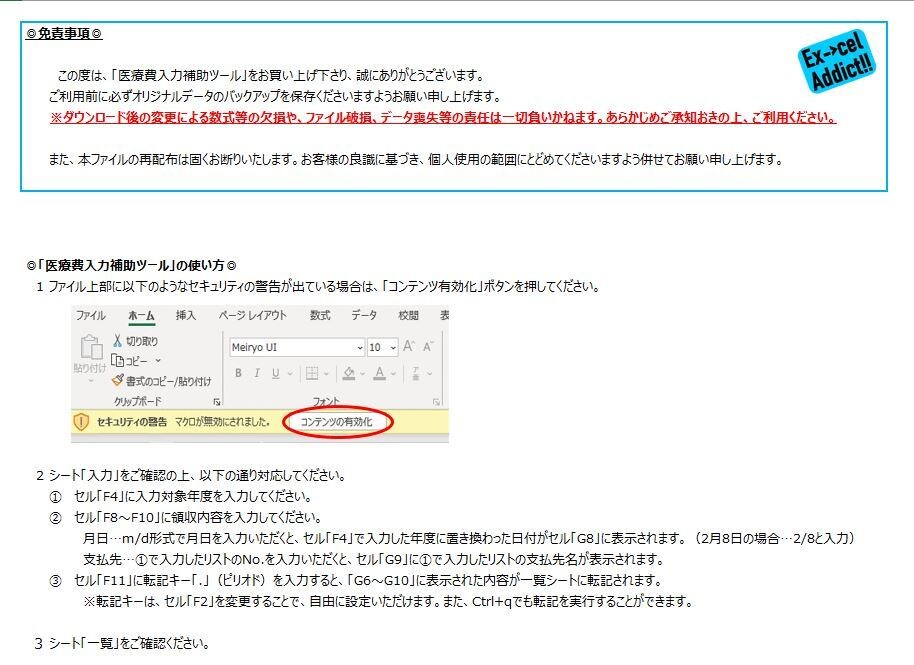Click the Borders grid icon
Screen dimensions: 914x665
pyautogui.click(x=312, y=373)
